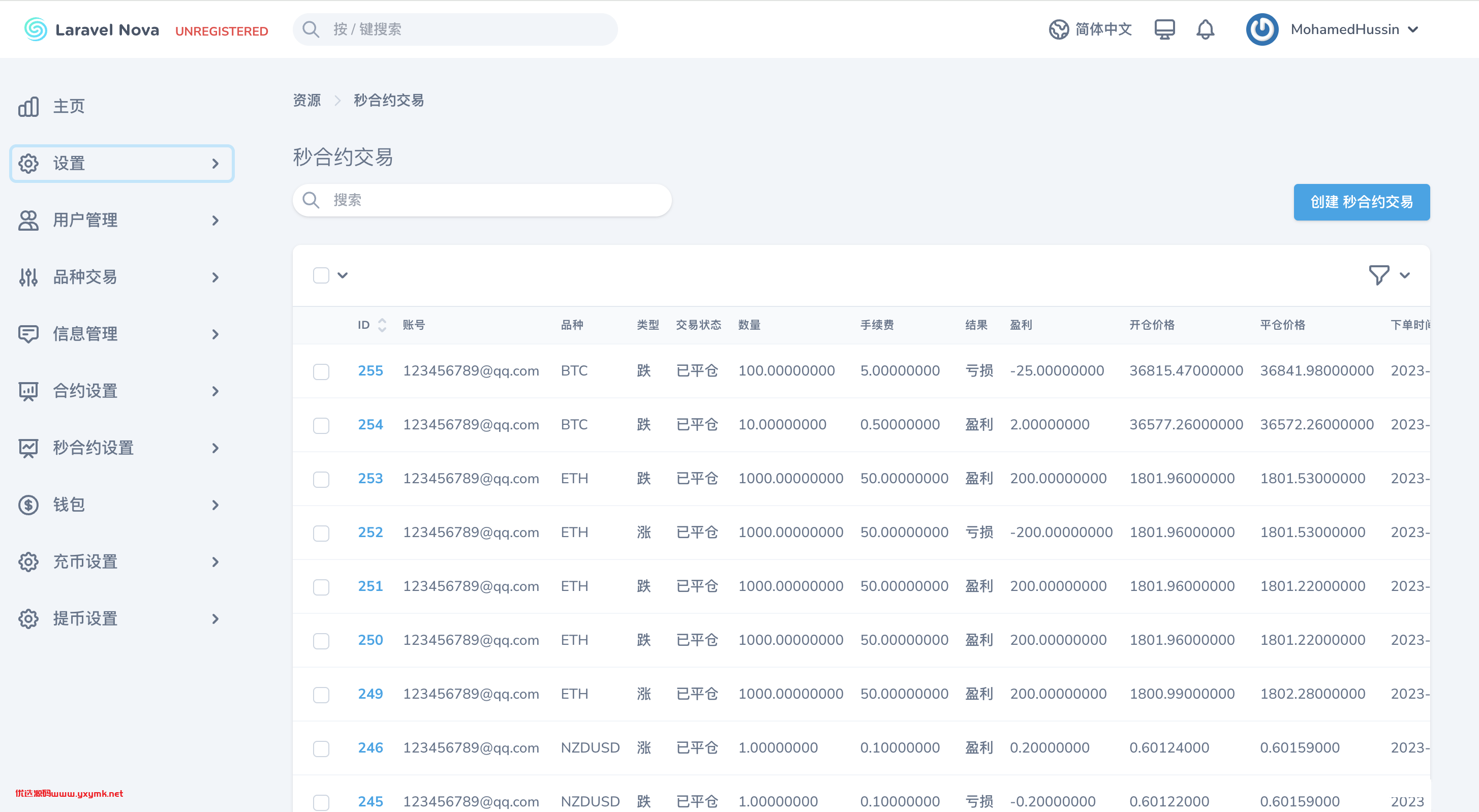This screenshot has height=812, width=1479.
Task: Open the notifications bell
Action: [1205, 29]
